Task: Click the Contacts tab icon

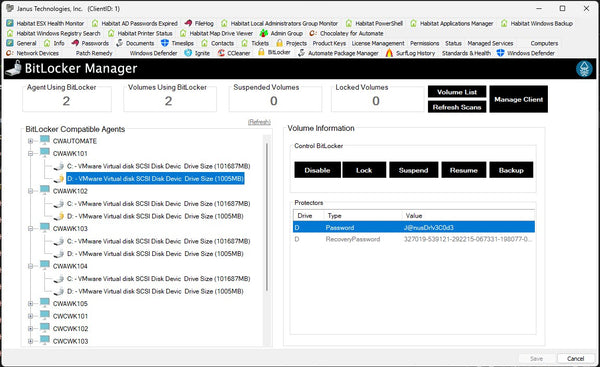Action: [205, 43]
